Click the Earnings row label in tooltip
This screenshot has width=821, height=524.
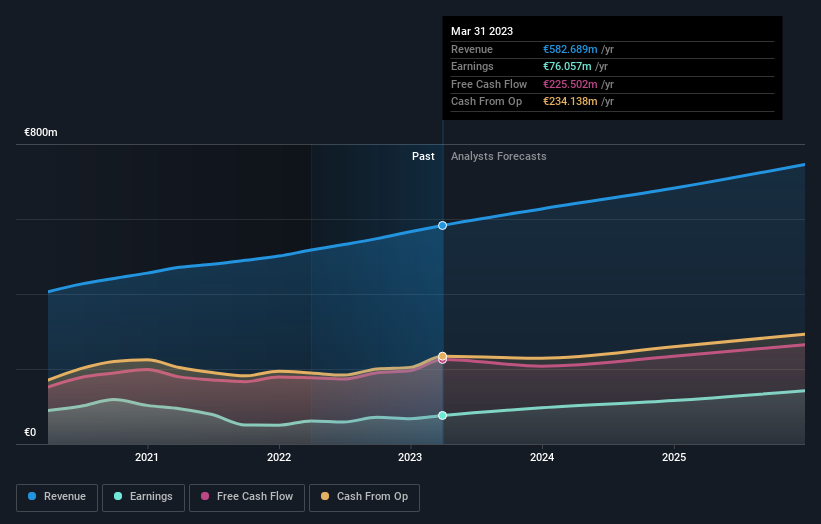point(472,66)
